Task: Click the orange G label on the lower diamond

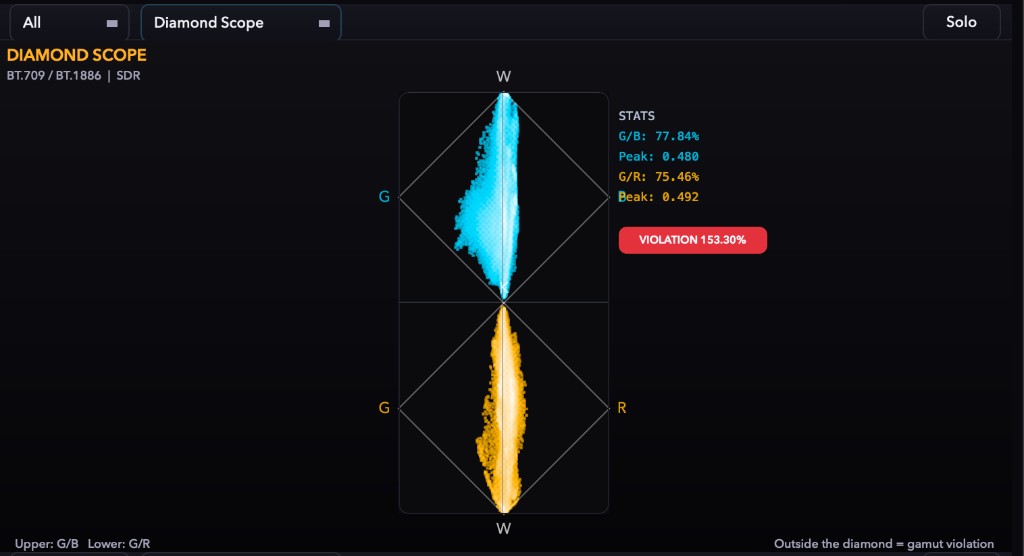Action: tap(384, 408)
